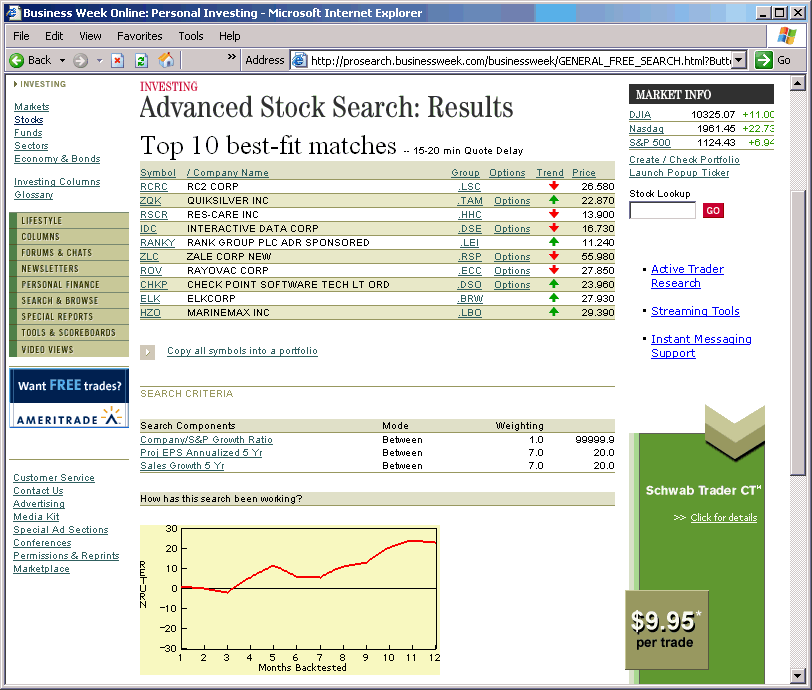Go to the browser Home page icon
Image resolution: width=812 pixels, height=690 pixels.
tap(166, 60)
